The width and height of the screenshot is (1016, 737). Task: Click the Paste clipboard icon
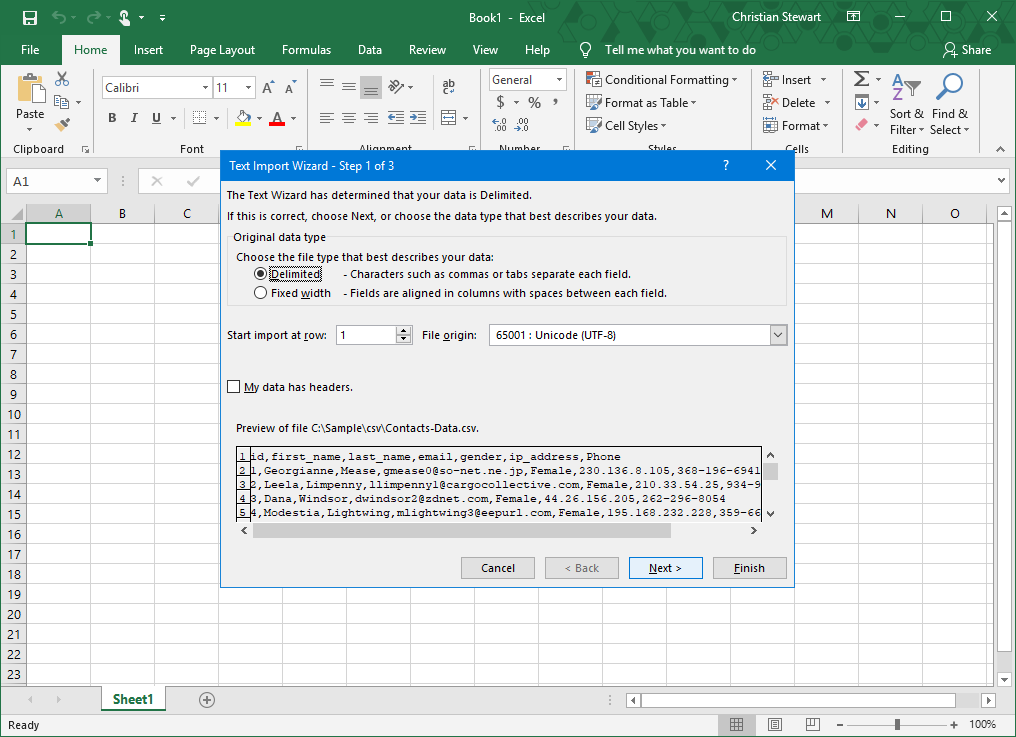(x=30, y=89)
